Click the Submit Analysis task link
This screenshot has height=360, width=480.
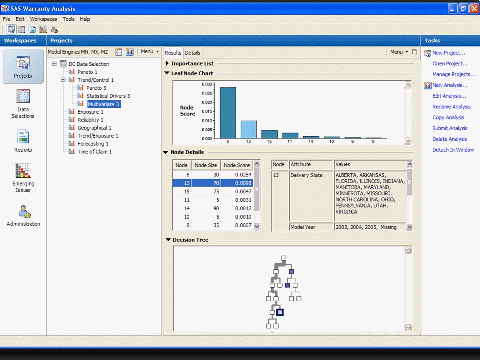click(450, 128)
